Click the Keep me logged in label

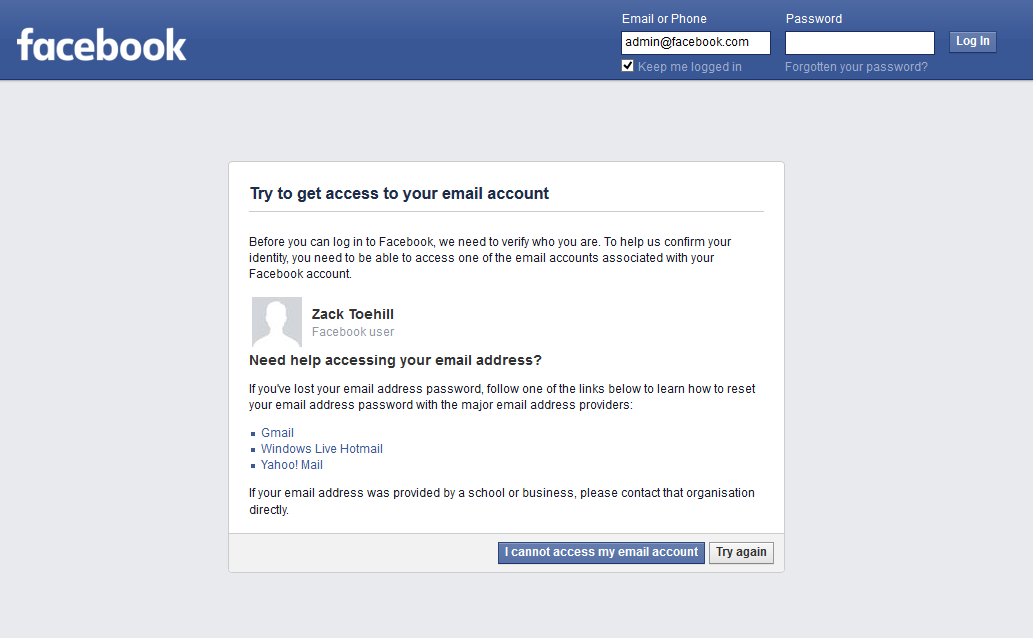[689, 67]
